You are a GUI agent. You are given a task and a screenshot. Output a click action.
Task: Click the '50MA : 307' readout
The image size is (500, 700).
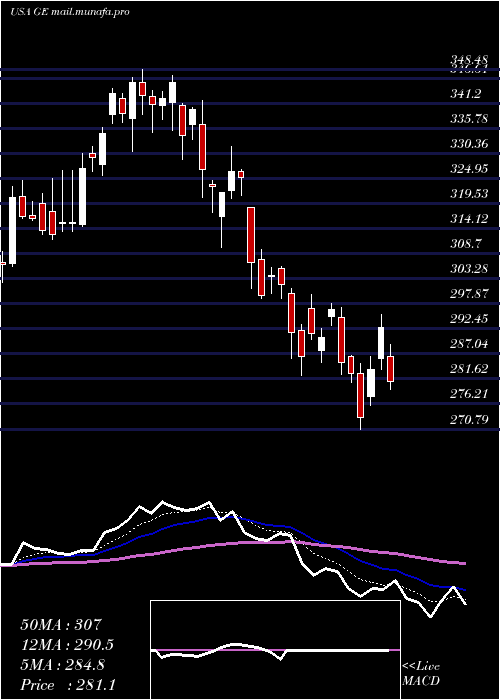tap(61, 625)
